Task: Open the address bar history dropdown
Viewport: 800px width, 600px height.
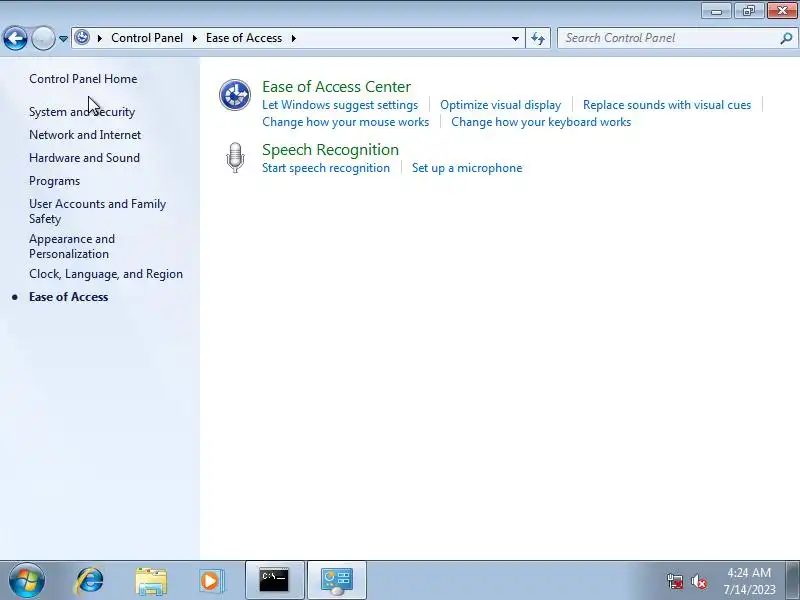Action: 515,38
